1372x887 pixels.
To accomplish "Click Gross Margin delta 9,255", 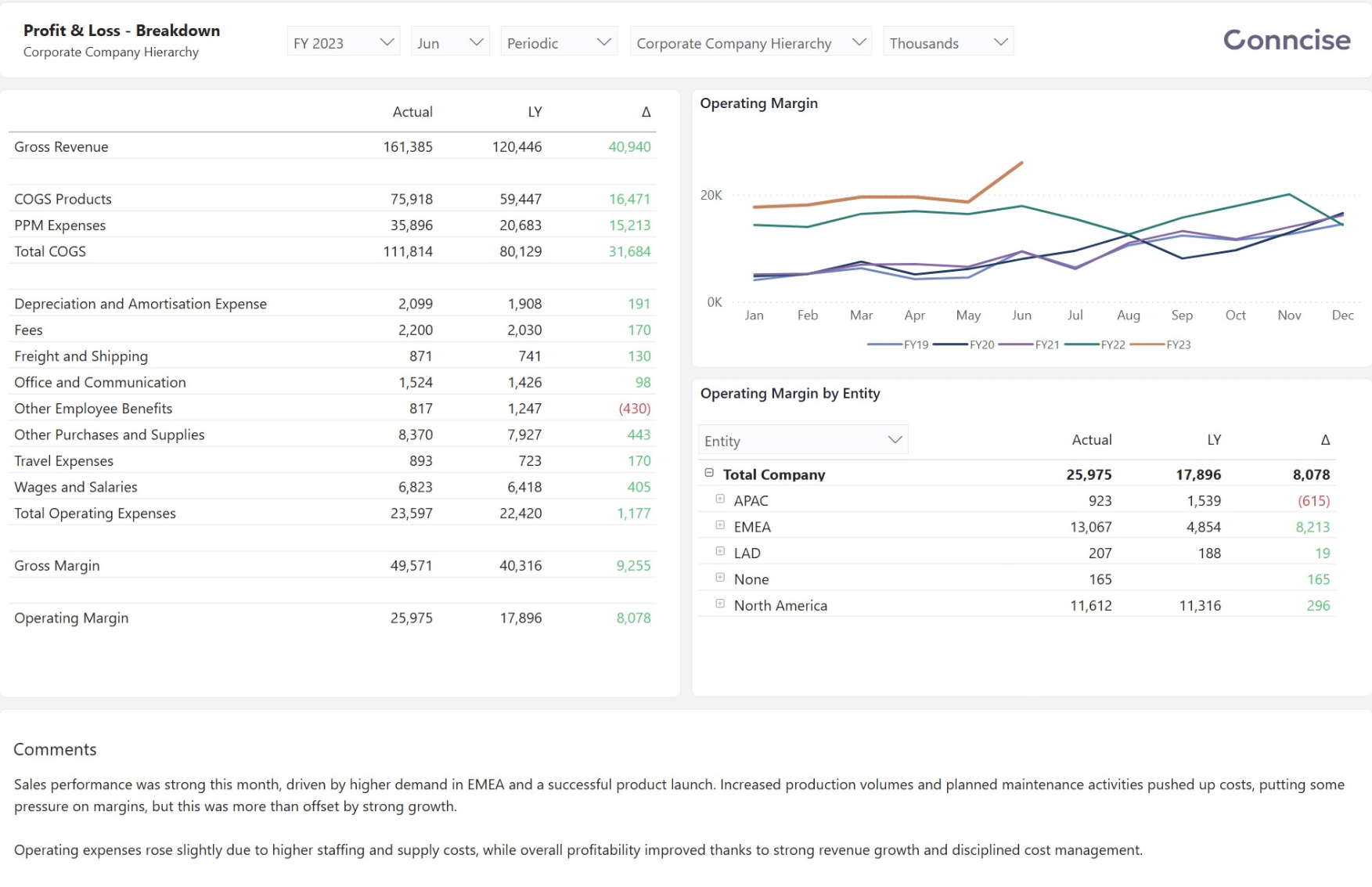I will (633, 565).
